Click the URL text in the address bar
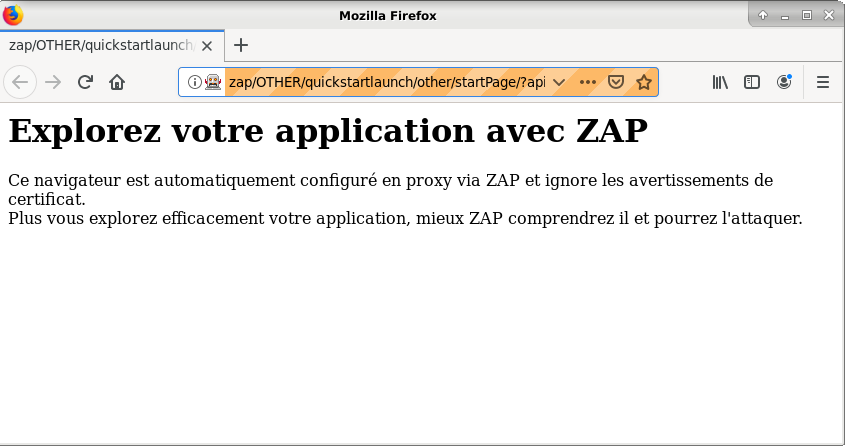This screenshot has height=446, width=845. tap(387, 82)
